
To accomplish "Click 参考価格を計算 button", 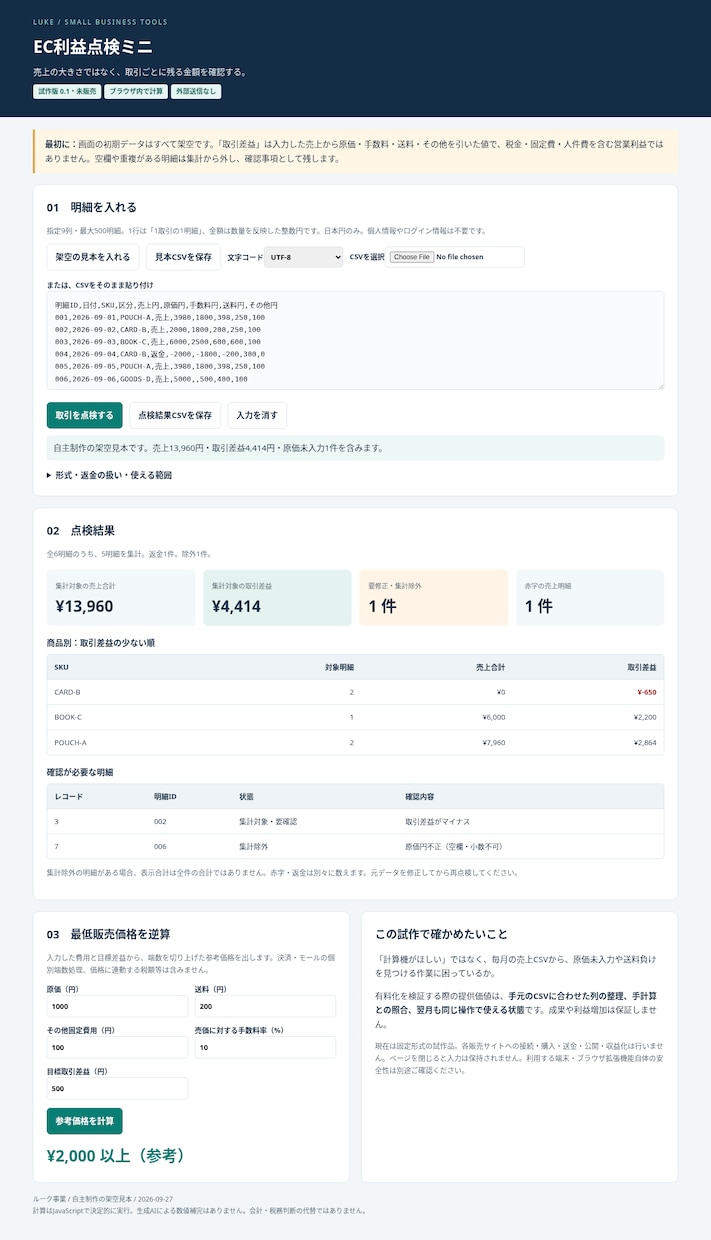I will pyautogui.click(x=84, y=1121).
